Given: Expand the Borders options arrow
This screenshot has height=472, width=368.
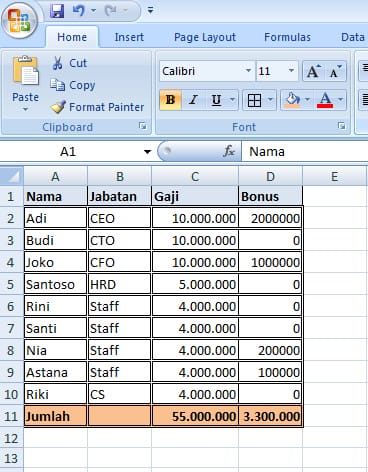Looking at the screenshot, I should (271, 99).
